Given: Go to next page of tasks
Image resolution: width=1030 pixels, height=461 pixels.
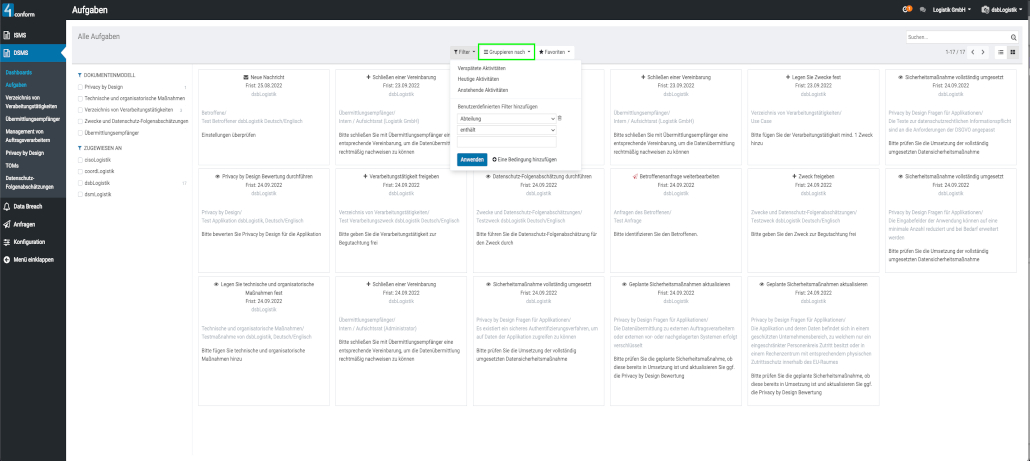Looking at the screenshot, I should pyautogui.click(x=983, y=51).
